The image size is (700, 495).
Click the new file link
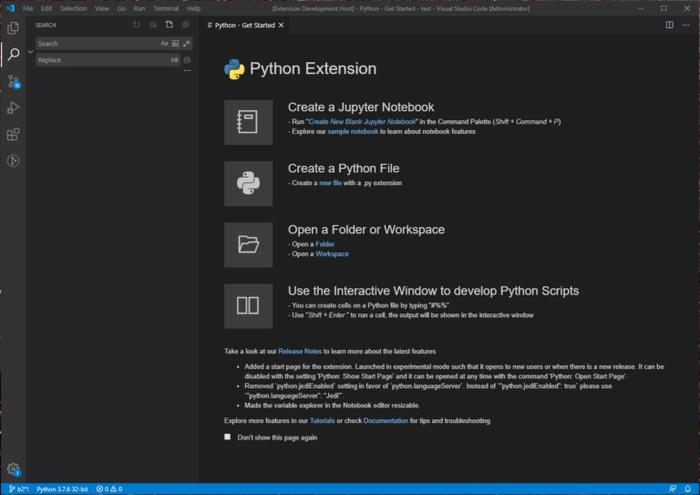coord(330,183)
